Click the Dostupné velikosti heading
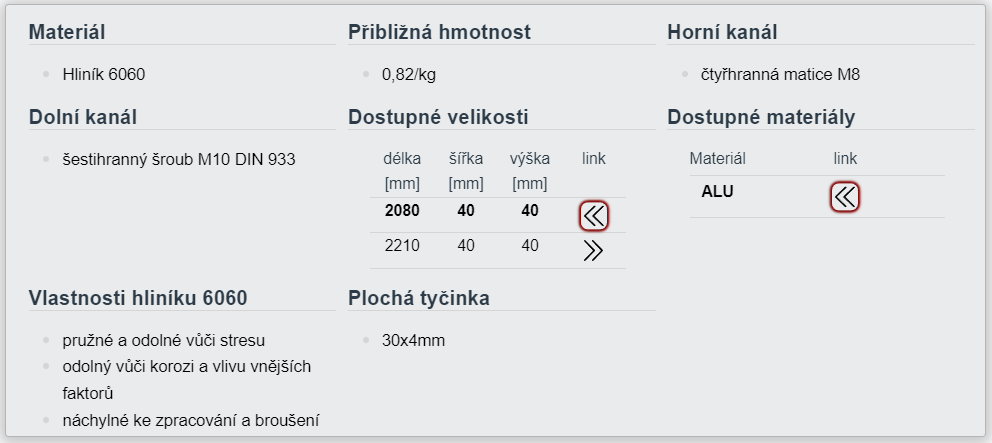The width and height of the screenshot is (992, 443). pos(438,117)
